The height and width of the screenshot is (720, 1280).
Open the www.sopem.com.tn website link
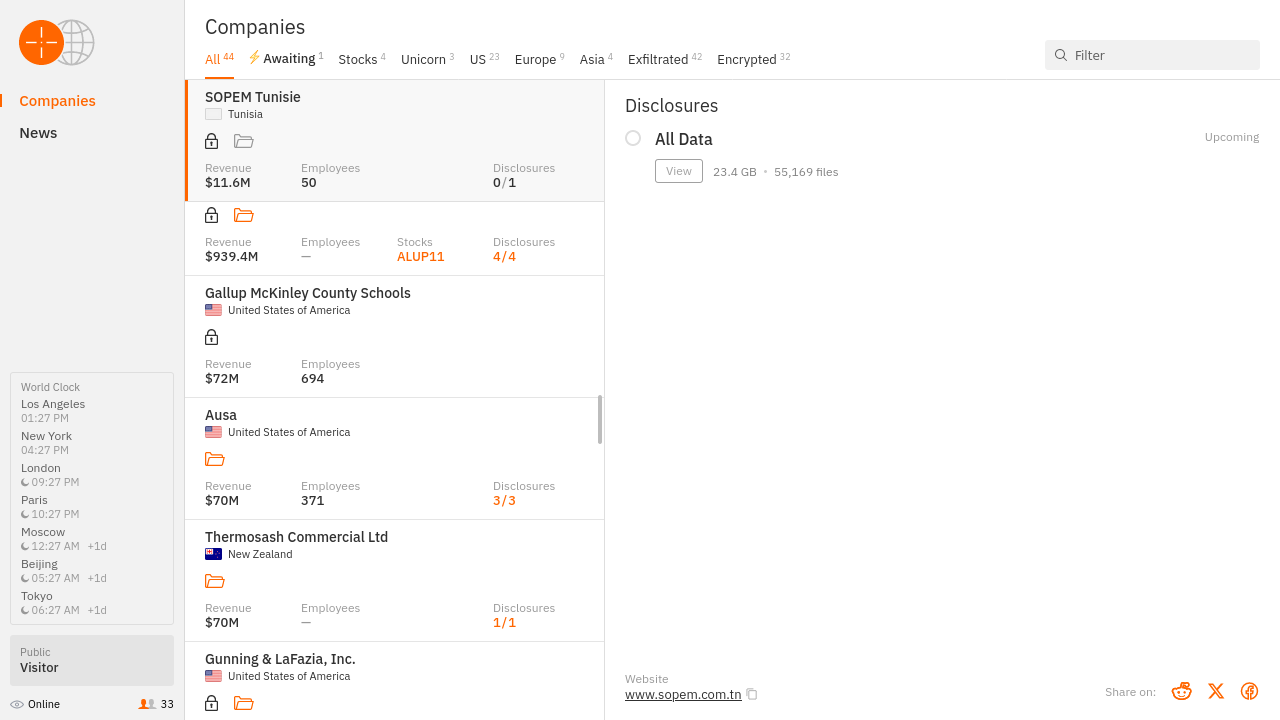683,695
